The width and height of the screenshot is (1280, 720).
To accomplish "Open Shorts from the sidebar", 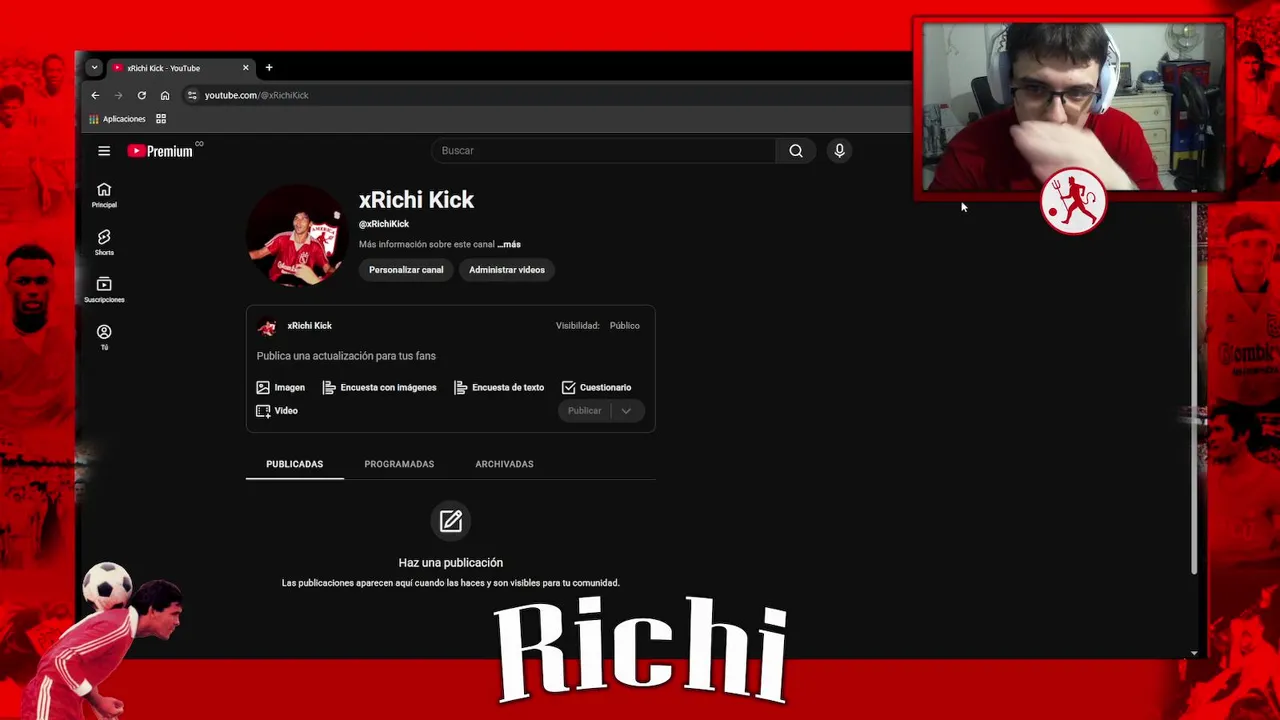I will click(x=104, y=242).
